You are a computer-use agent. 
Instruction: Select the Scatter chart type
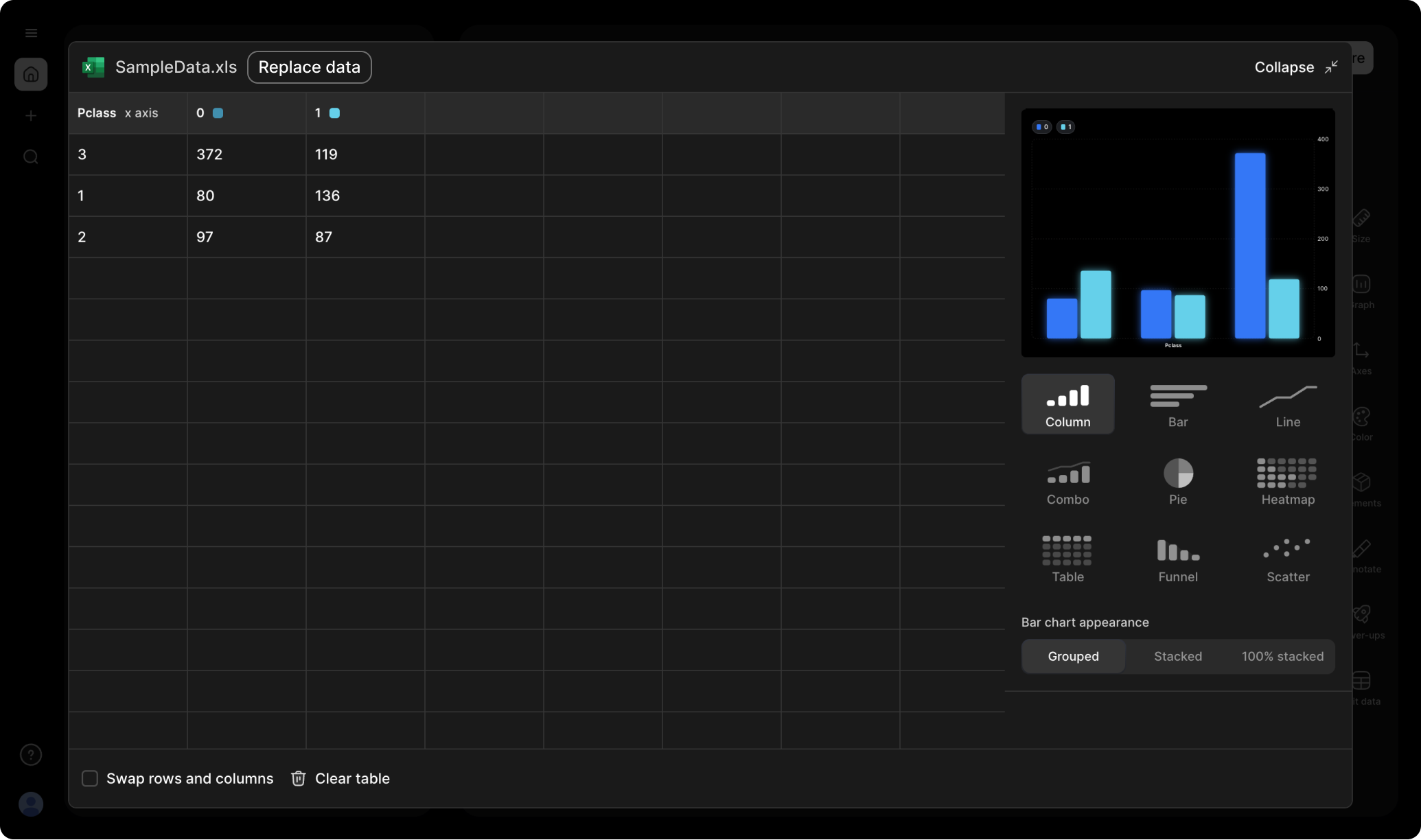(1286, 558)
